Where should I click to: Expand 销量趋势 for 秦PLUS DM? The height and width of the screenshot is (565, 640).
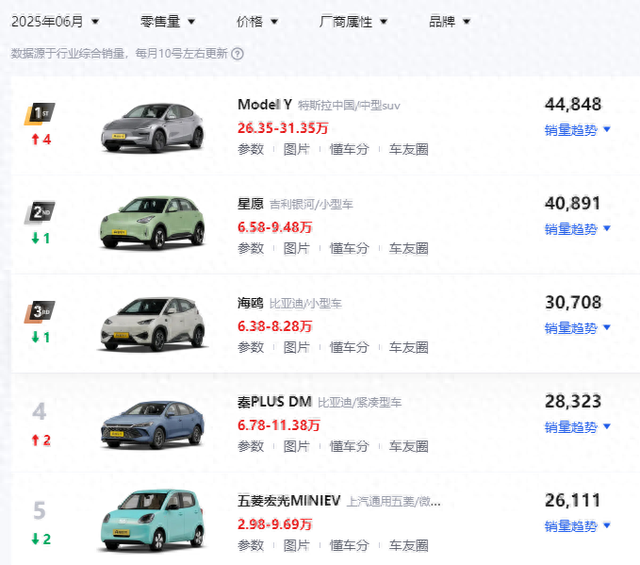[x=578, y=427]
